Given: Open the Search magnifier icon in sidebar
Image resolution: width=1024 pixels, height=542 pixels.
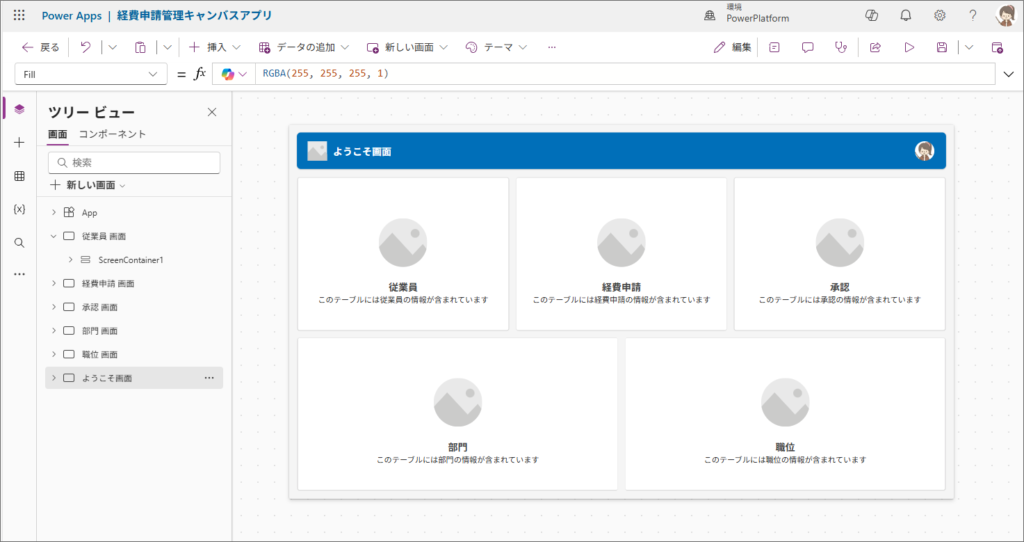Looking at the screenshot, I should coord(19,242).
